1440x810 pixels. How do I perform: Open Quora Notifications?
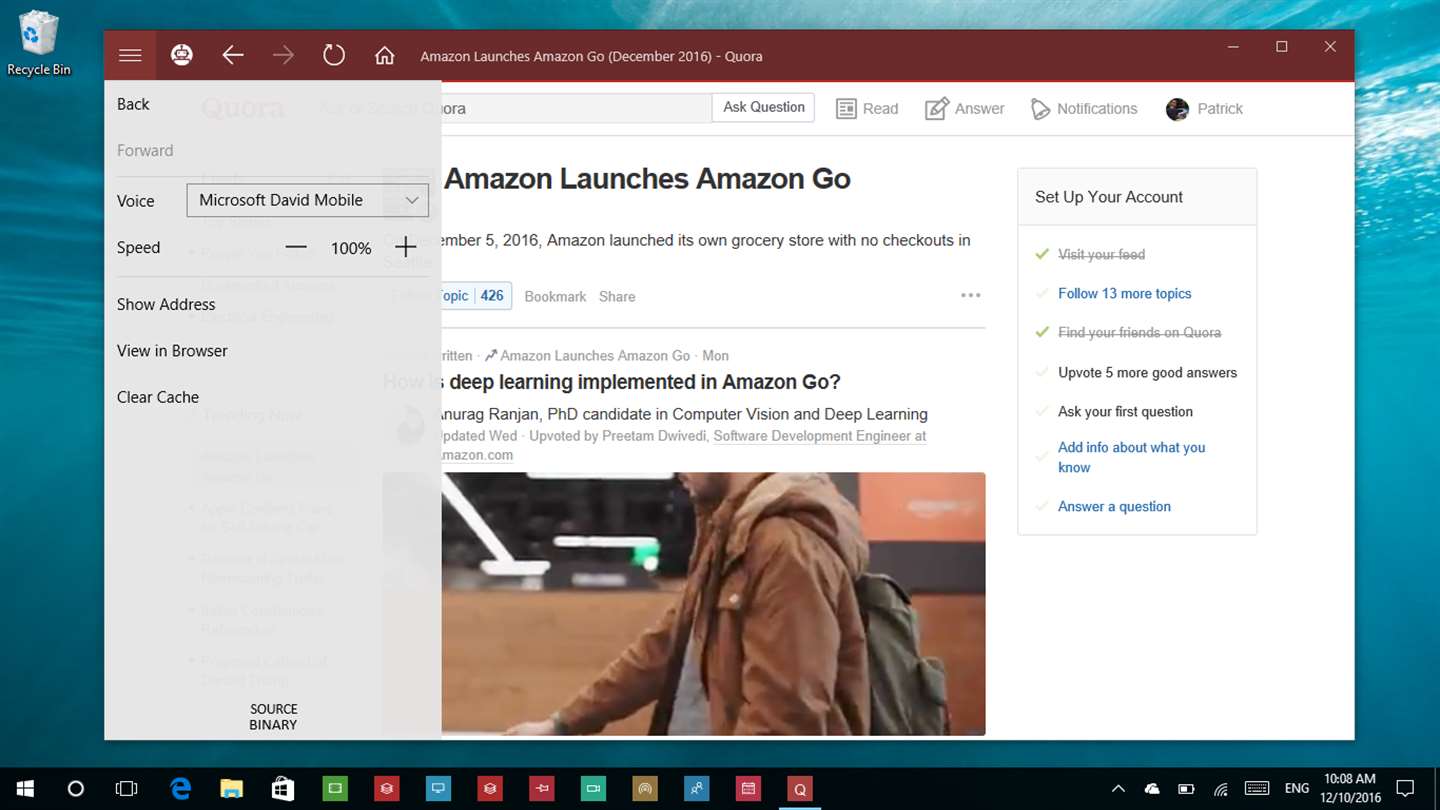point(1084,108)
